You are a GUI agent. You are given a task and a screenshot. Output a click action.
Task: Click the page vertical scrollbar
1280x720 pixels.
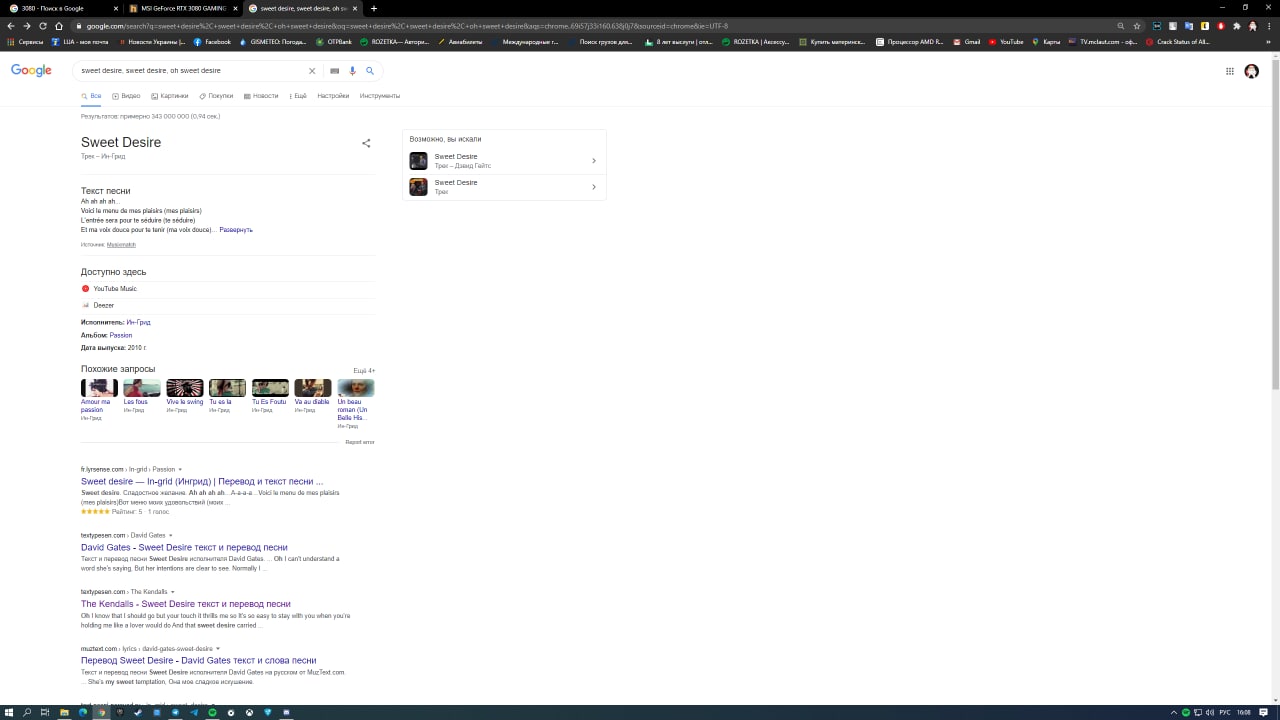[1275, 380]
